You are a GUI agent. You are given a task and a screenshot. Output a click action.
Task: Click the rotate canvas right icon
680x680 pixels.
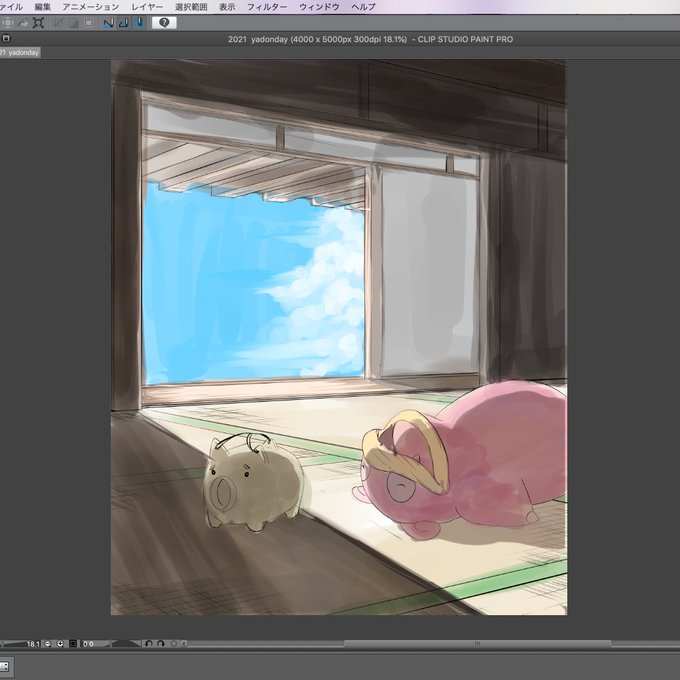click(x=160, y=644)
